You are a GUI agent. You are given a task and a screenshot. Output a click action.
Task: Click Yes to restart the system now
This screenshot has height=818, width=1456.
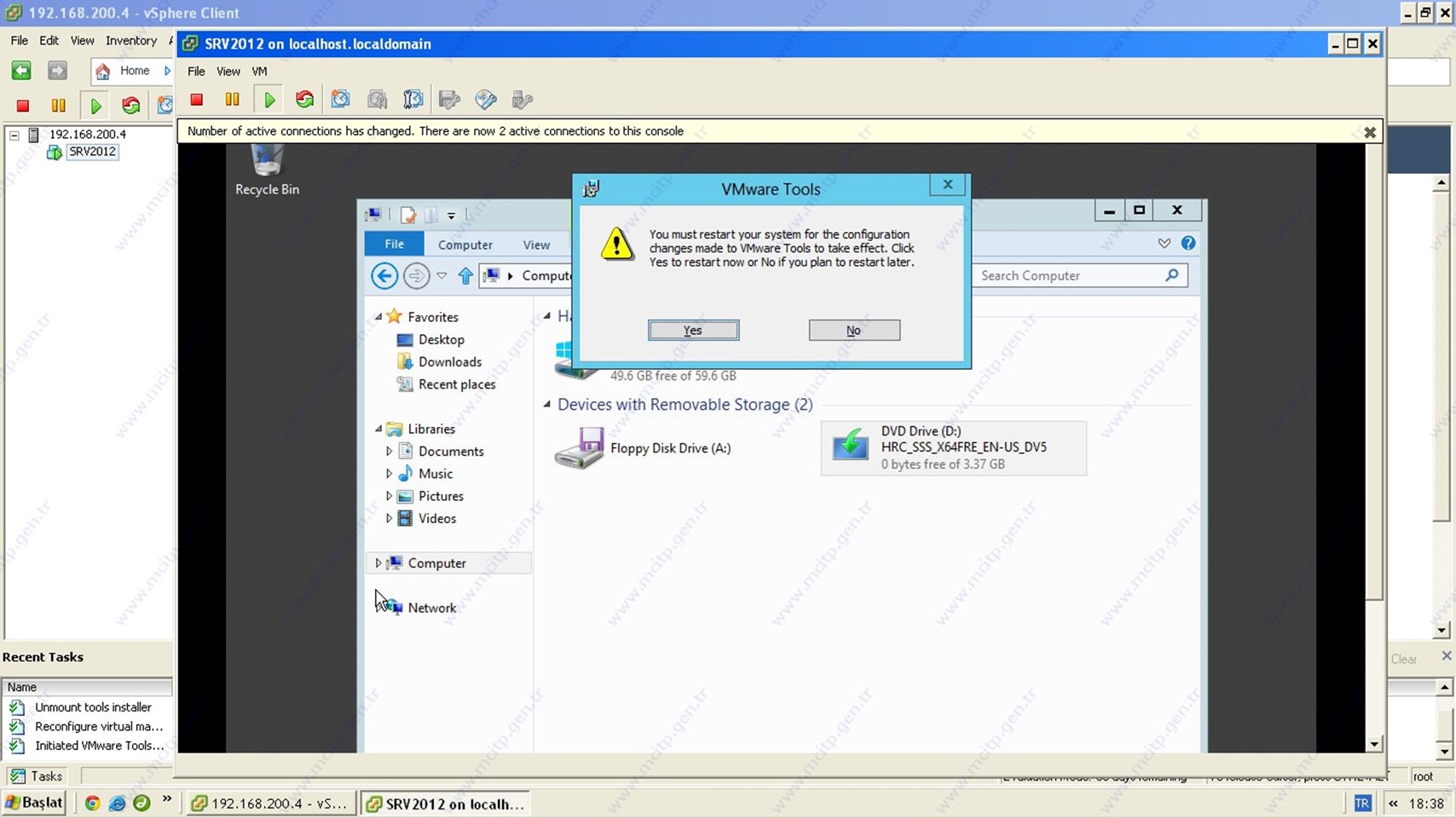click(x=693, y=331)
